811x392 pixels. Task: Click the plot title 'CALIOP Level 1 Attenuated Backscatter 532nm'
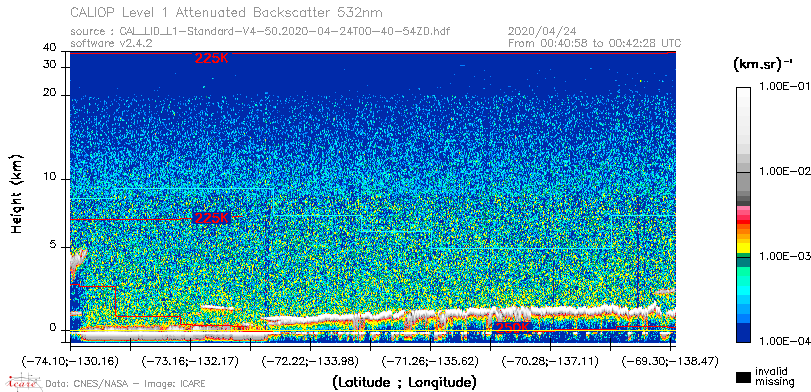[227, 12]
